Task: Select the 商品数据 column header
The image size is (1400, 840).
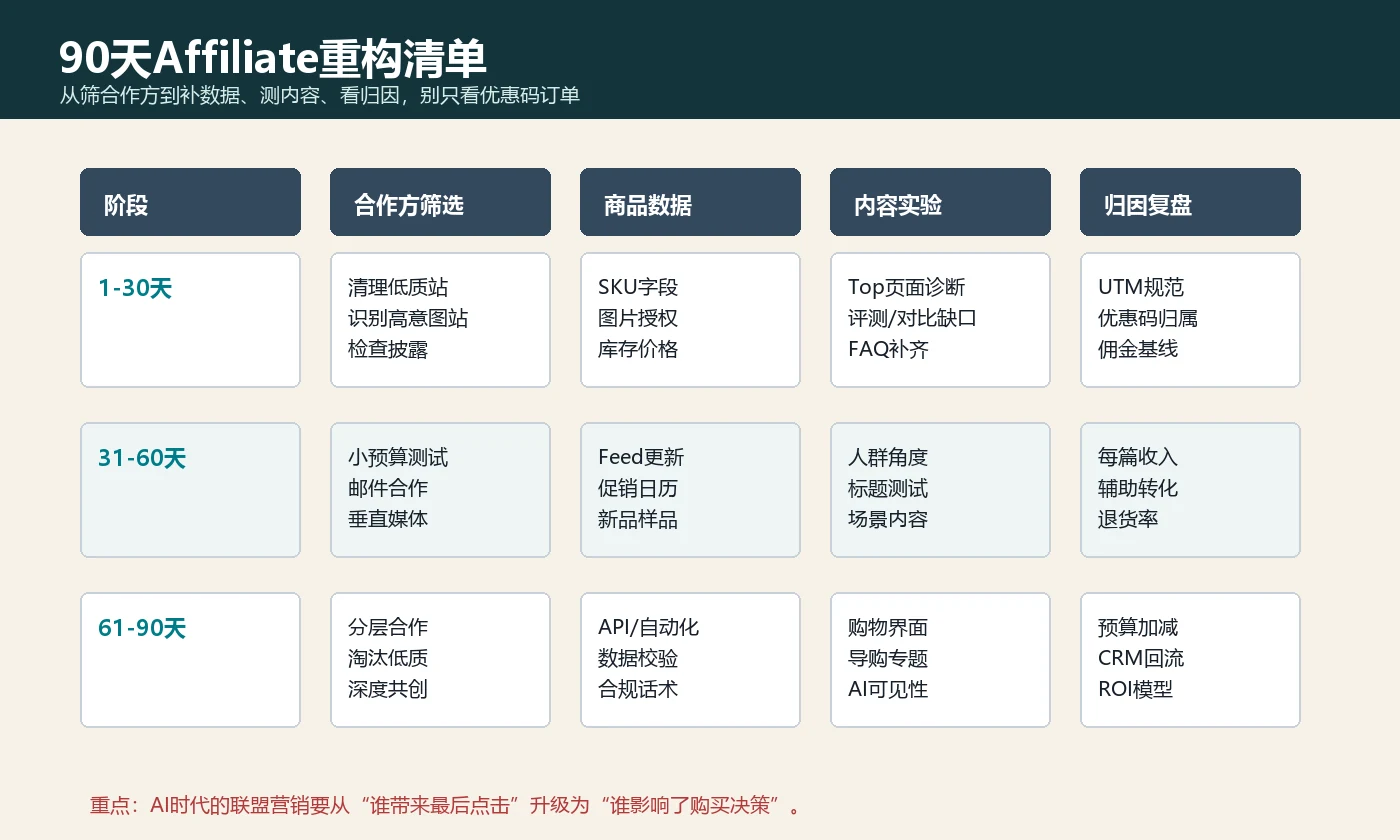Action: (690, 202)
